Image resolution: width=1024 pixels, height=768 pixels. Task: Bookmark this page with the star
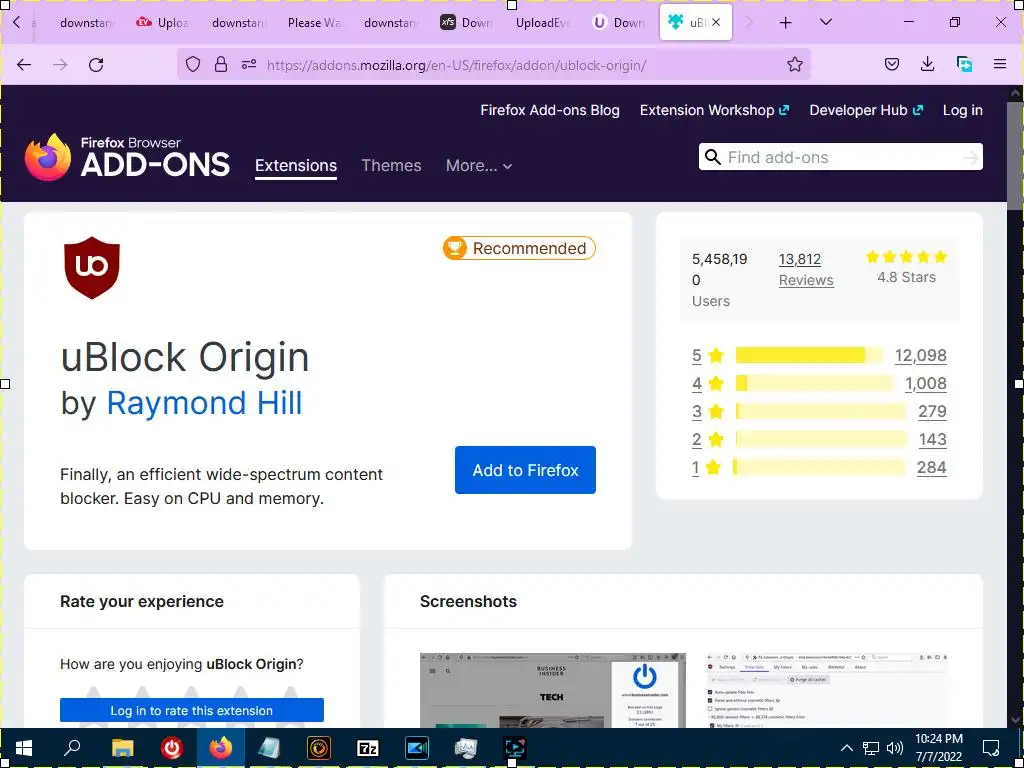click(x=794, y=64)
